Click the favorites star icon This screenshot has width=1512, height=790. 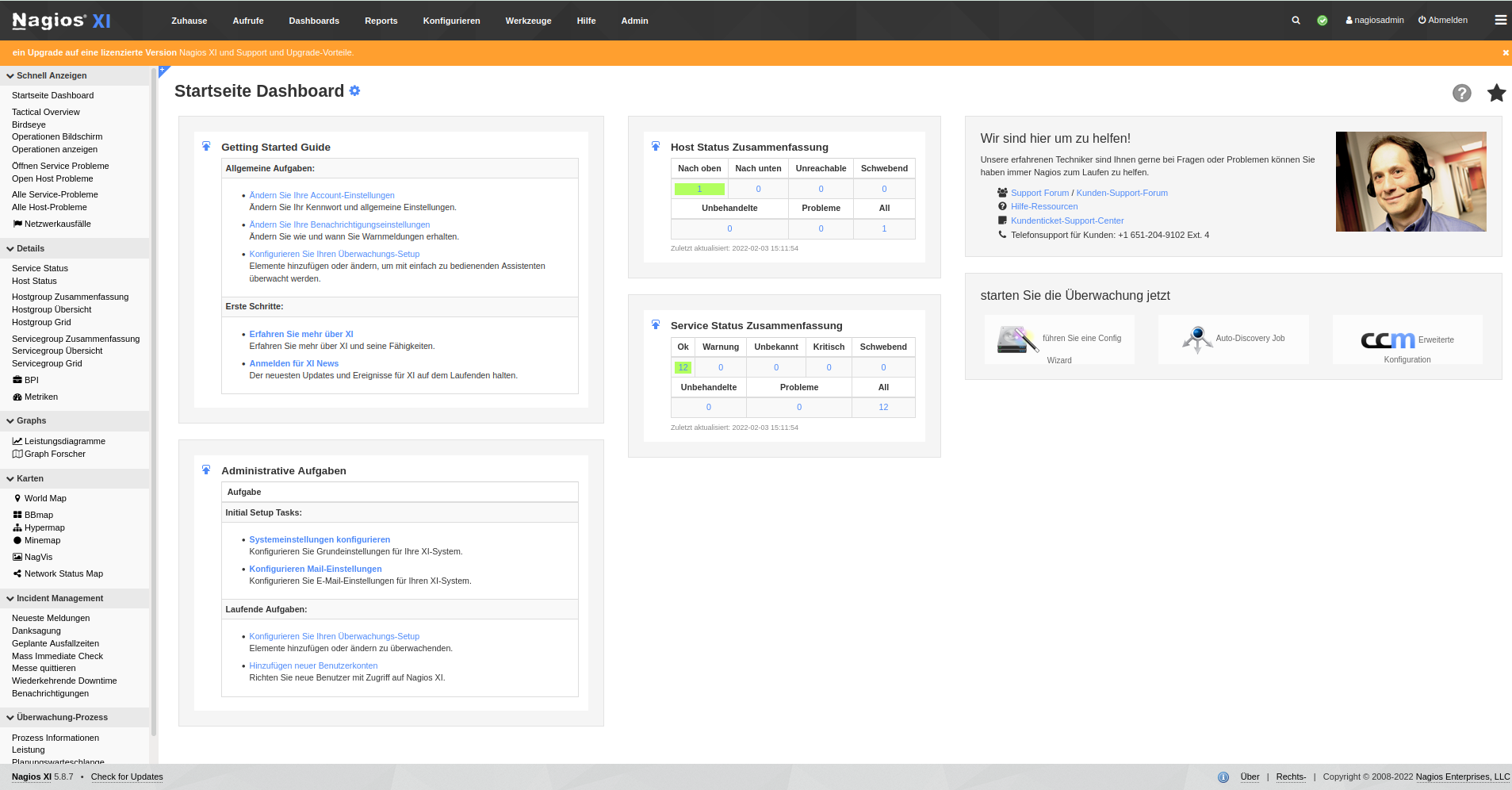[x=1496, y=93]
